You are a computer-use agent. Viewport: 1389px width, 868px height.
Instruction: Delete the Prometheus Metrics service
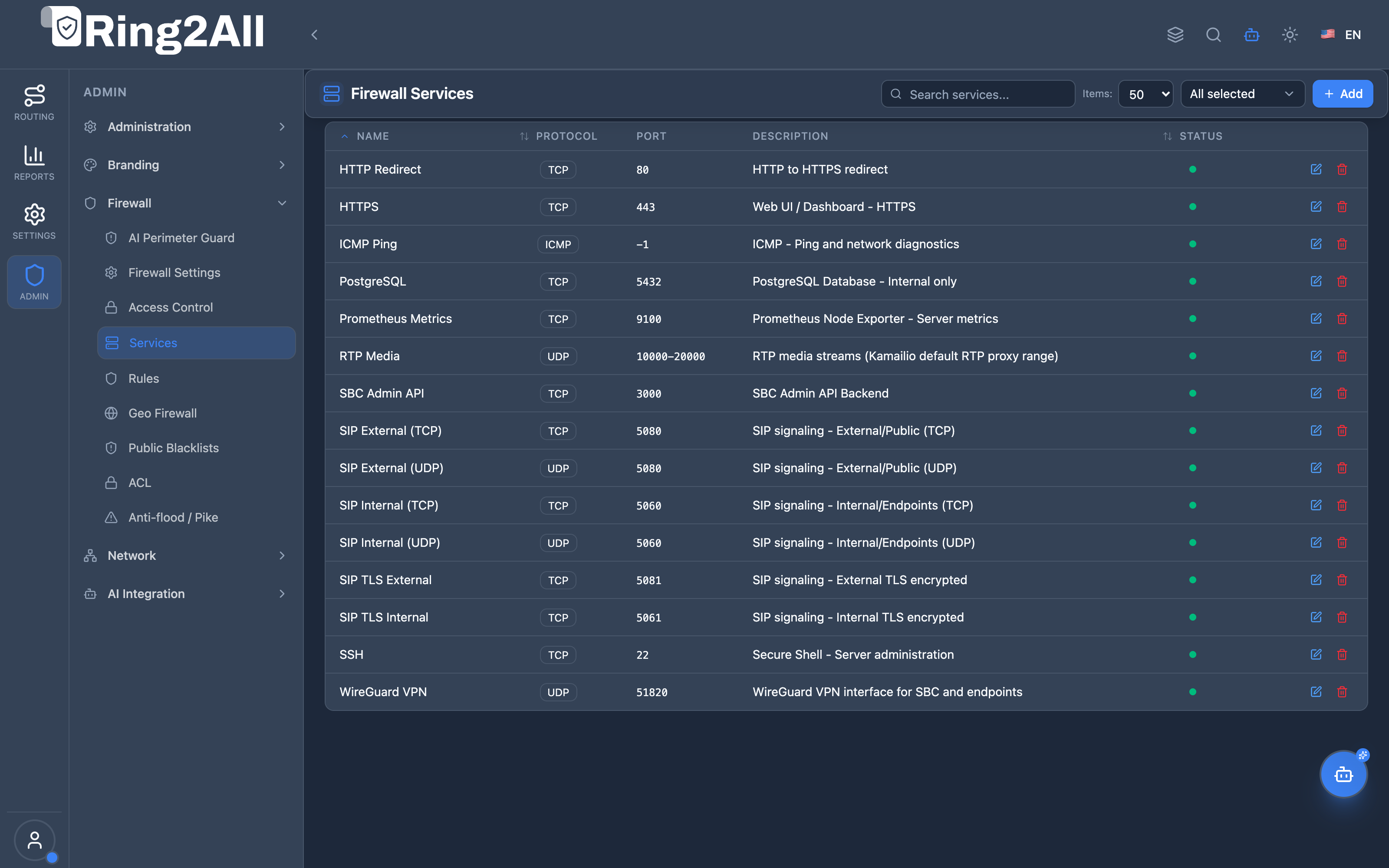tap(1342, 319)
